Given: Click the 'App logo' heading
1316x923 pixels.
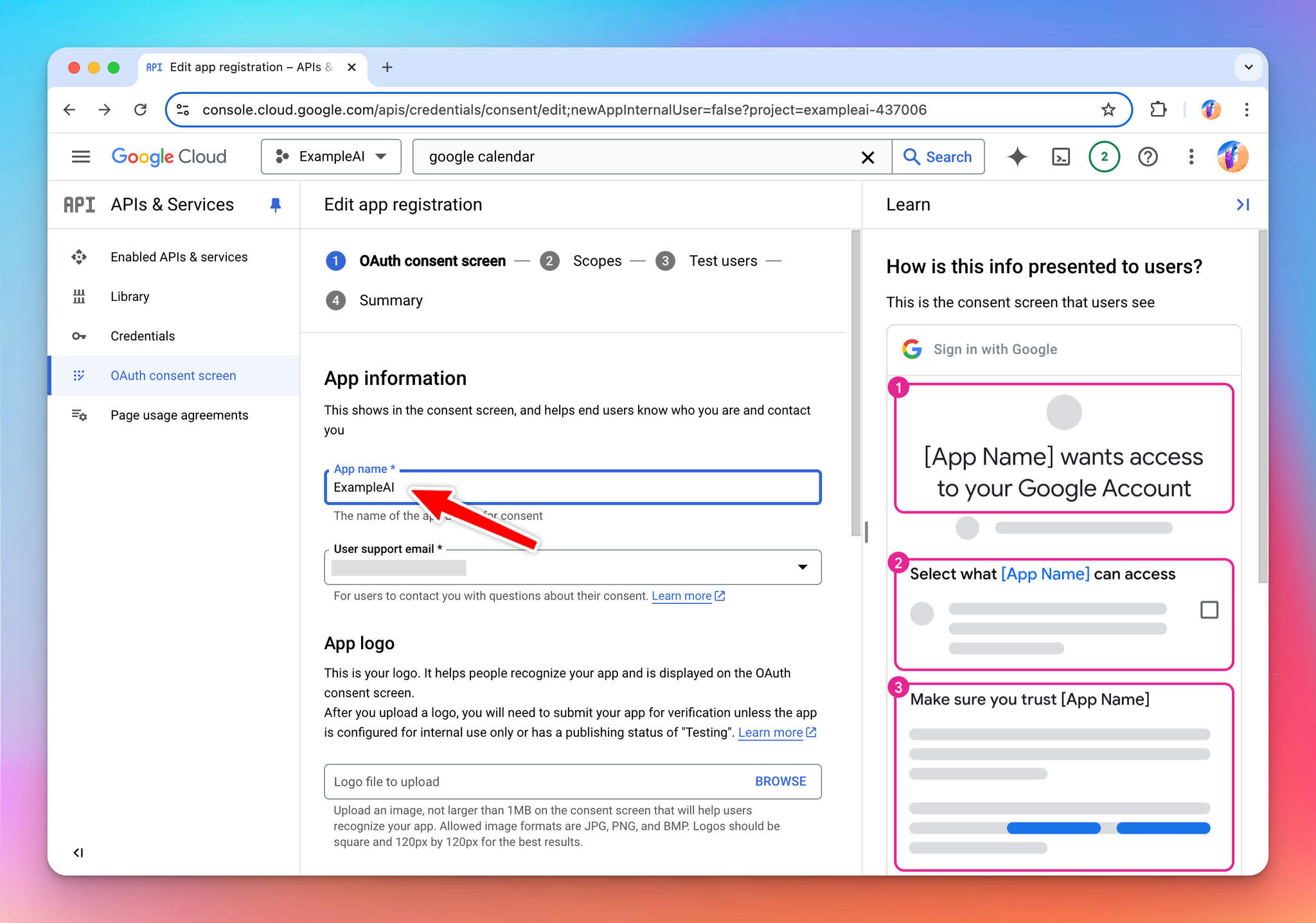Looking at the screenshot, I should pos(359,643).
